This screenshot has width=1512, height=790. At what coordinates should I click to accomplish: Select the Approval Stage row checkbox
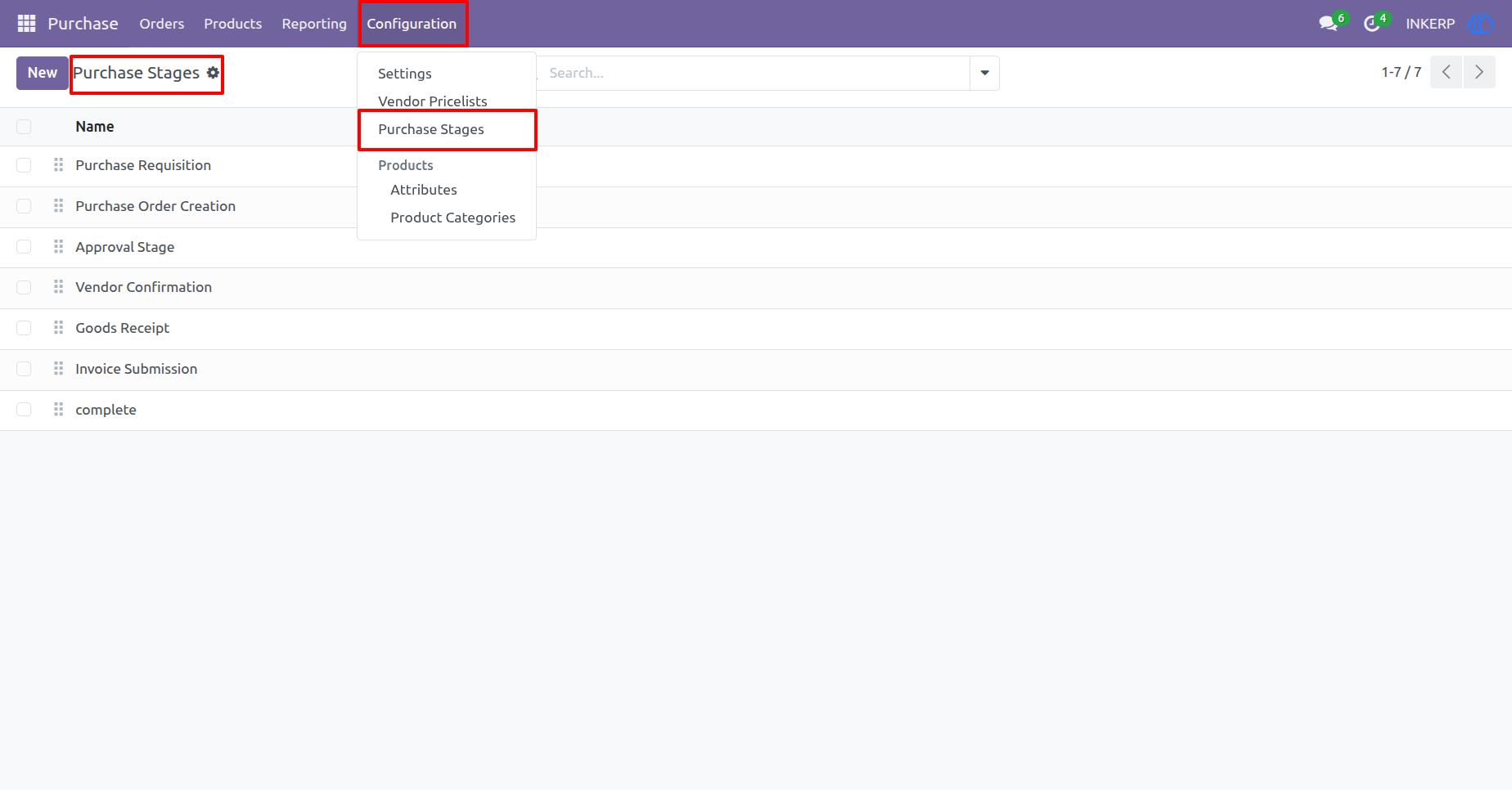pyautogui.click(x=24, y=247)
